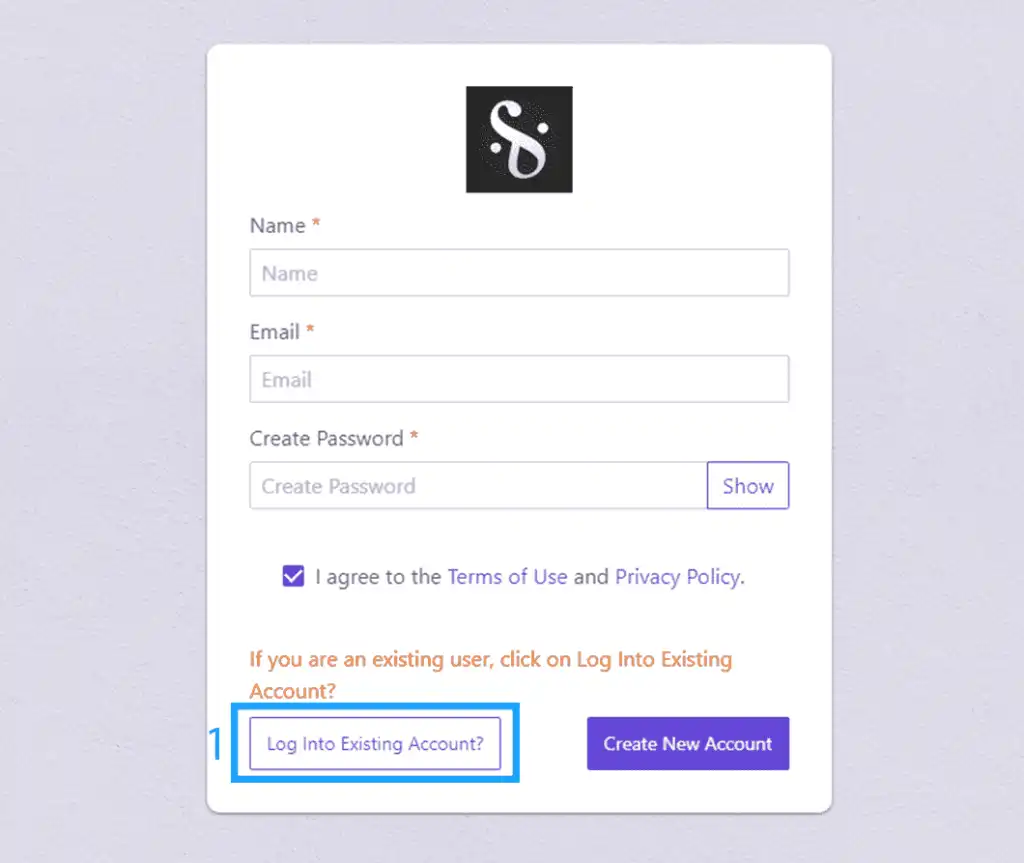The width and height of the screenshot is (1024, 863).
Task: Click the S logo image
Action: (x=519, y=139)
